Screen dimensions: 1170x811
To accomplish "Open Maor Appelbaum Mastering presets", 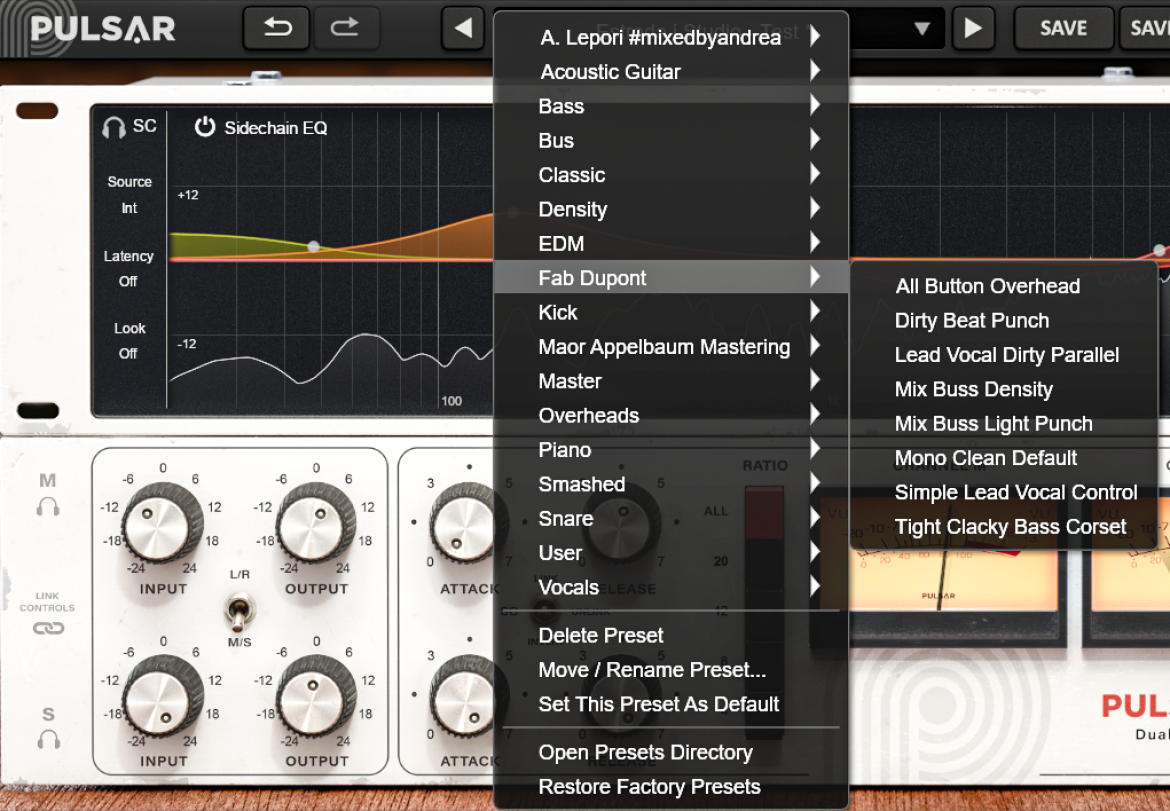I will (x=671, y=346).
